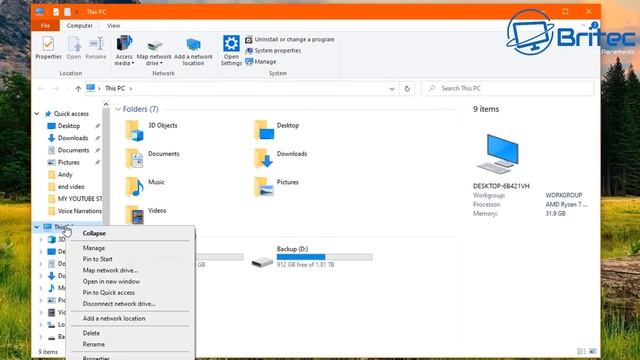
Task: Open Voice Narrations folder in sidebar
Action: (74, 211)
